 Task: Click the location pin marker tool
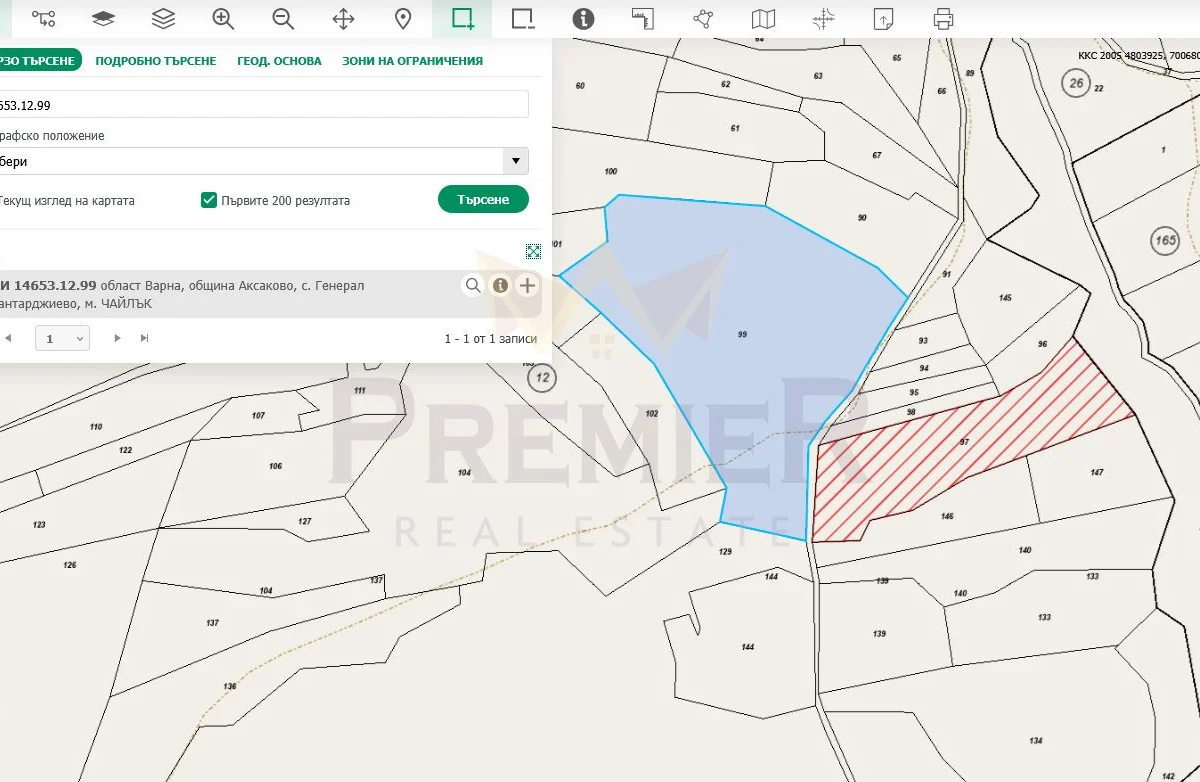[x=403, y=19]
